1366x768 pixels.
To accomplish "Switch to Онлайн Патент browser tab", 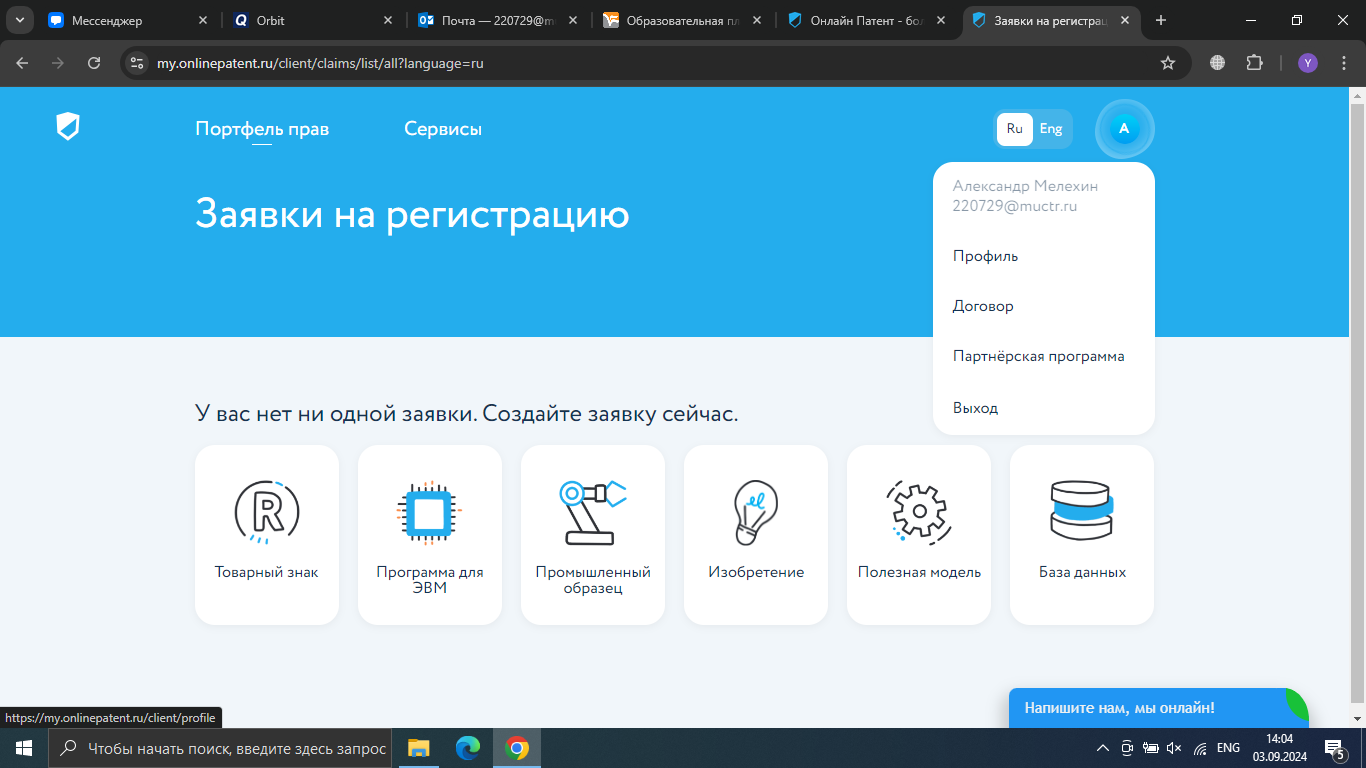I will point(868,20).
